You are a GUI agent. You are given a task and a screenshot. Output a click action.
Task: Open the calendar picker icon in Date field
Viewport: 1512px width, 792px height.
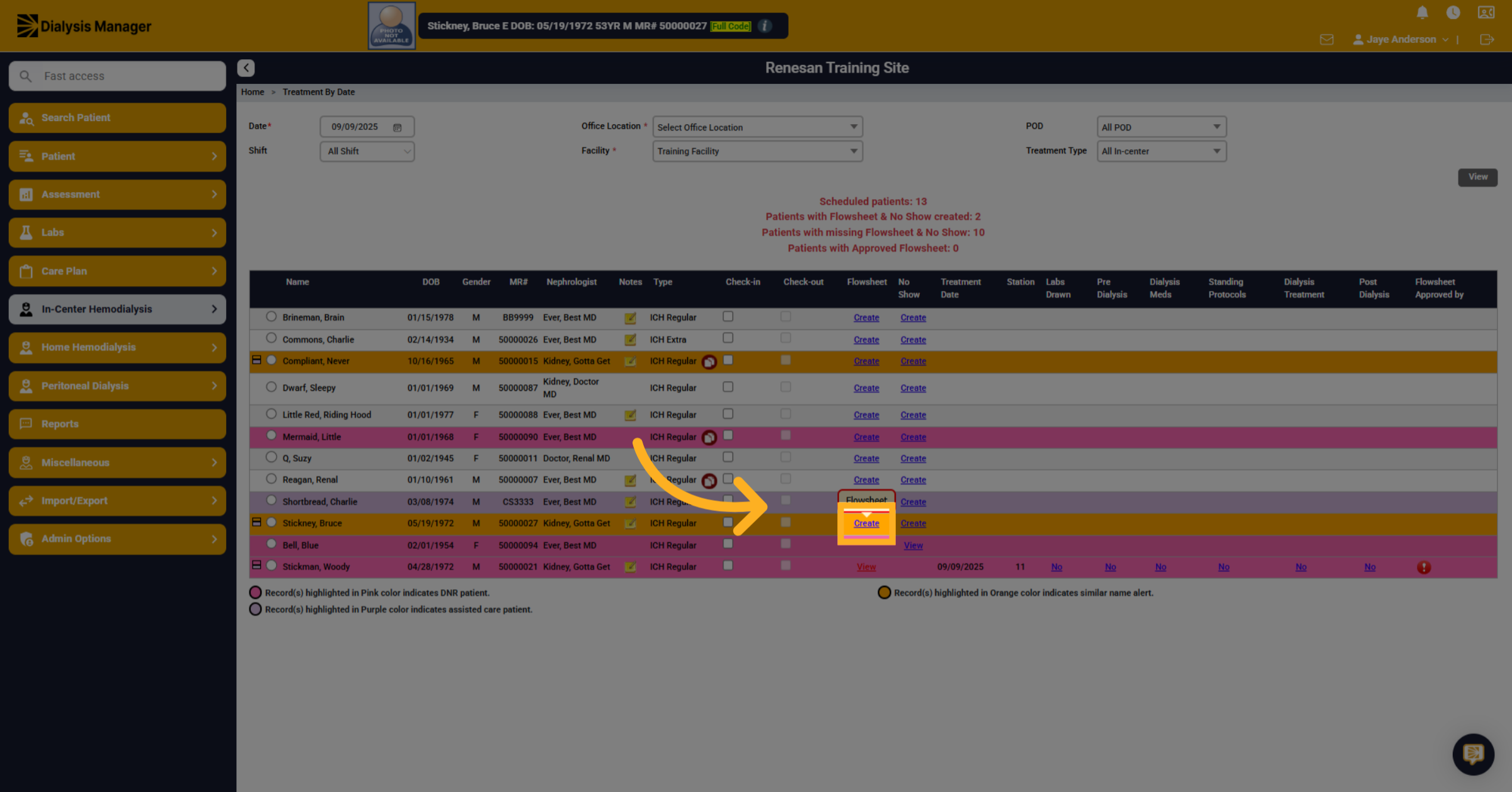point(397,127)
